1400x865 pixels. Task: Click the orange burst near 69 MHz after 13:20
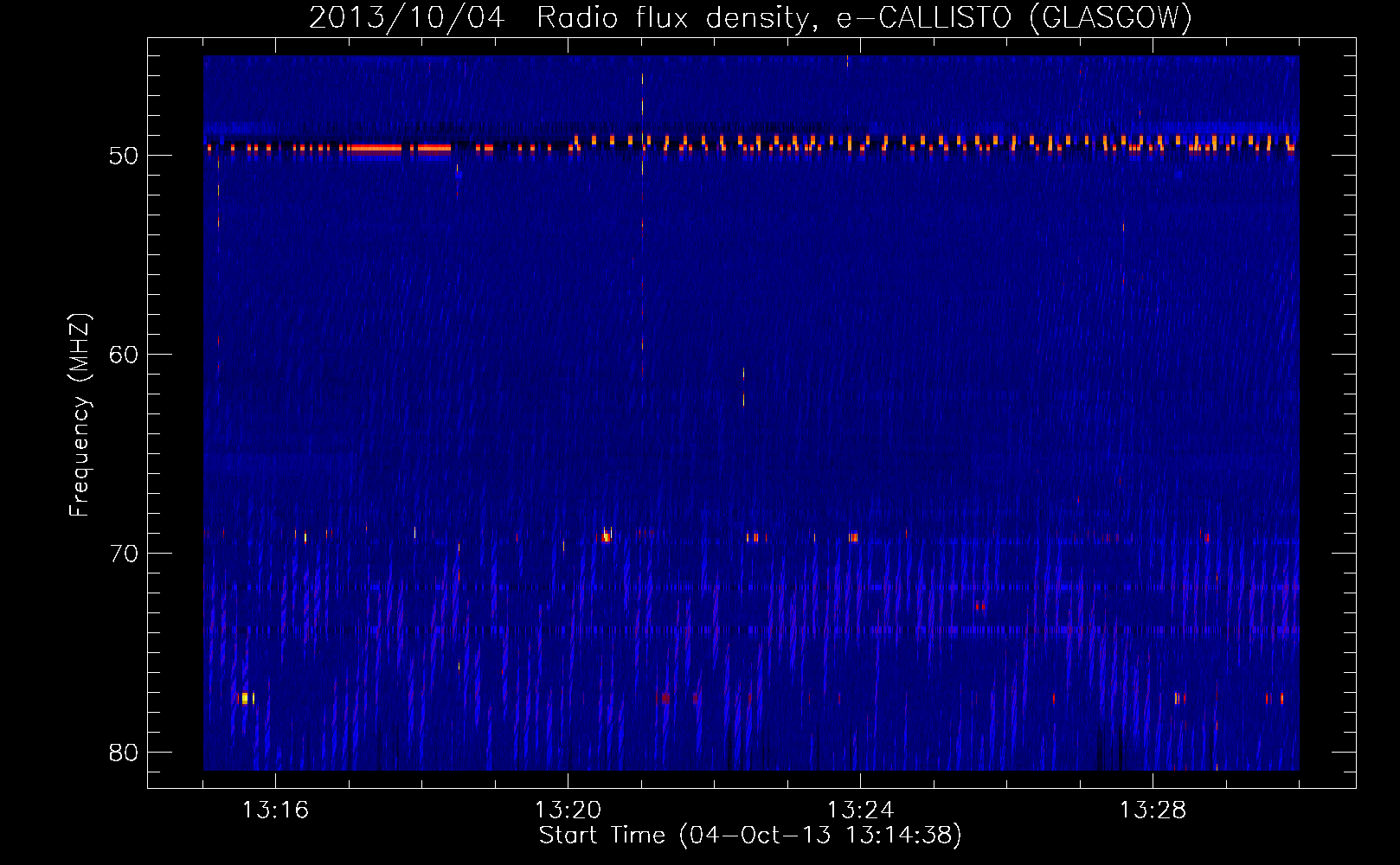click(x=607, y=536)
